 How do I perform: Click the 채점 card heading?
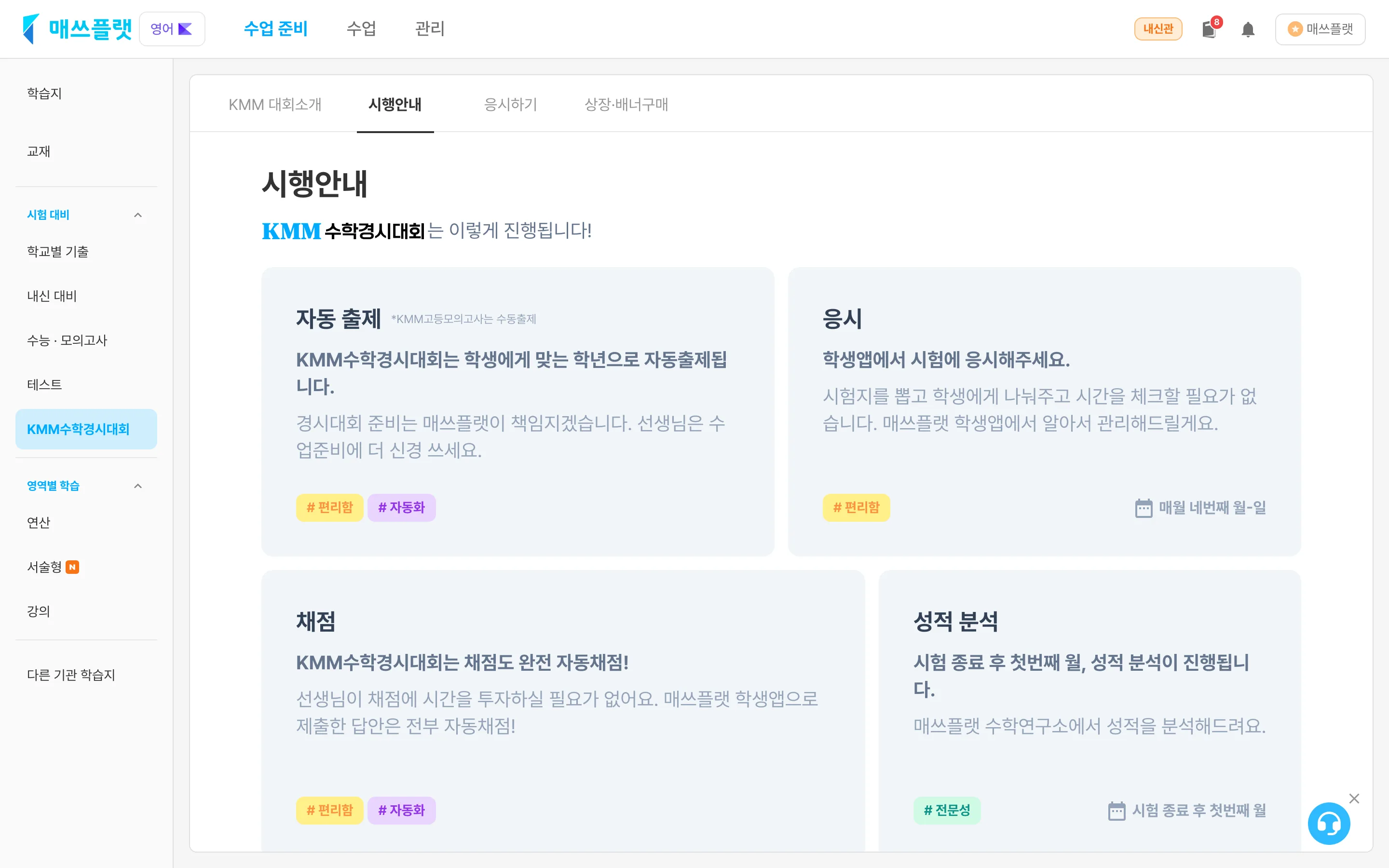pyautogui.click(x=316, y=621)
